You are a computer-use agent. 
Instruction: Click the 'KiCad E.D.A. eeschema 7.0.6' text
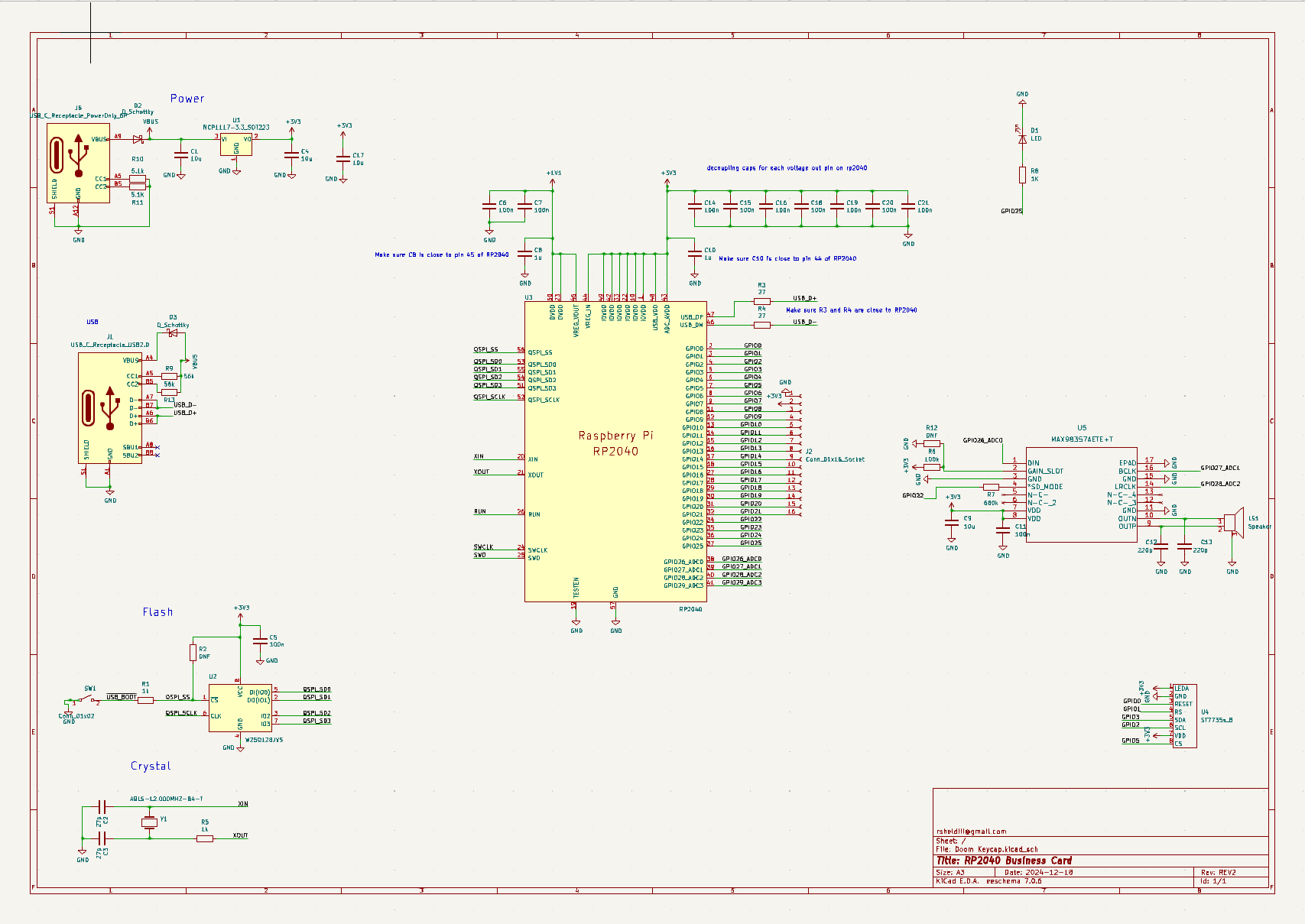point(988,881)
